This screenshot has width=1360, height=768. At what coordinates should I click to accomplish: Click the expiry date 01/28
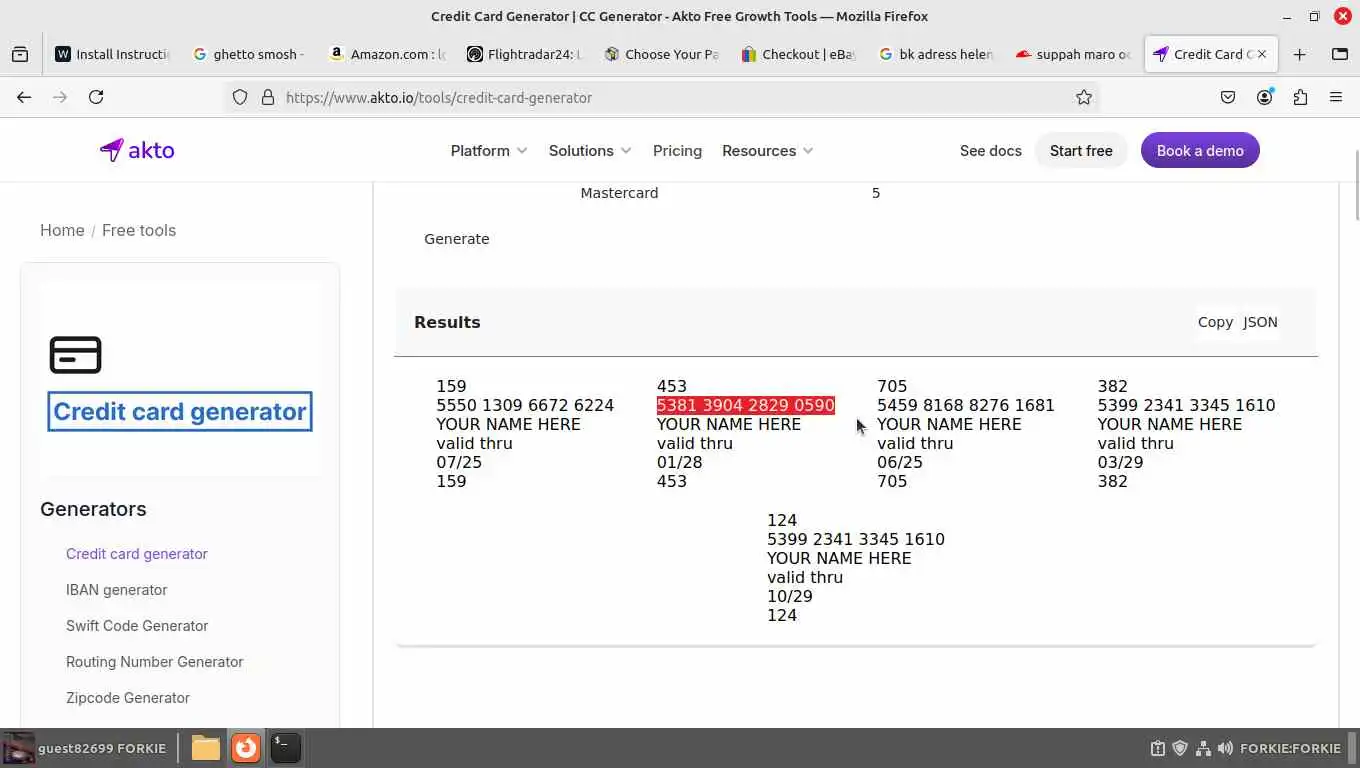click(679, 462)
